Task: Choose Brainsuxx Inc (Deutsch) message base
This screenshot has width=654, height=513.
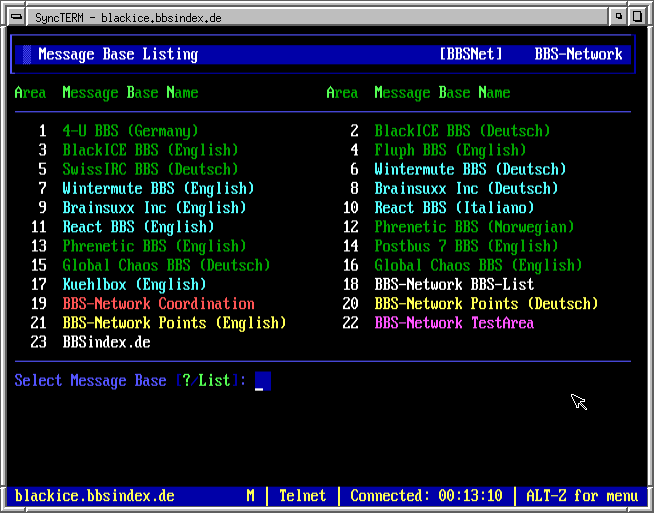Action: pyautogui.click(x=466, y=189)
